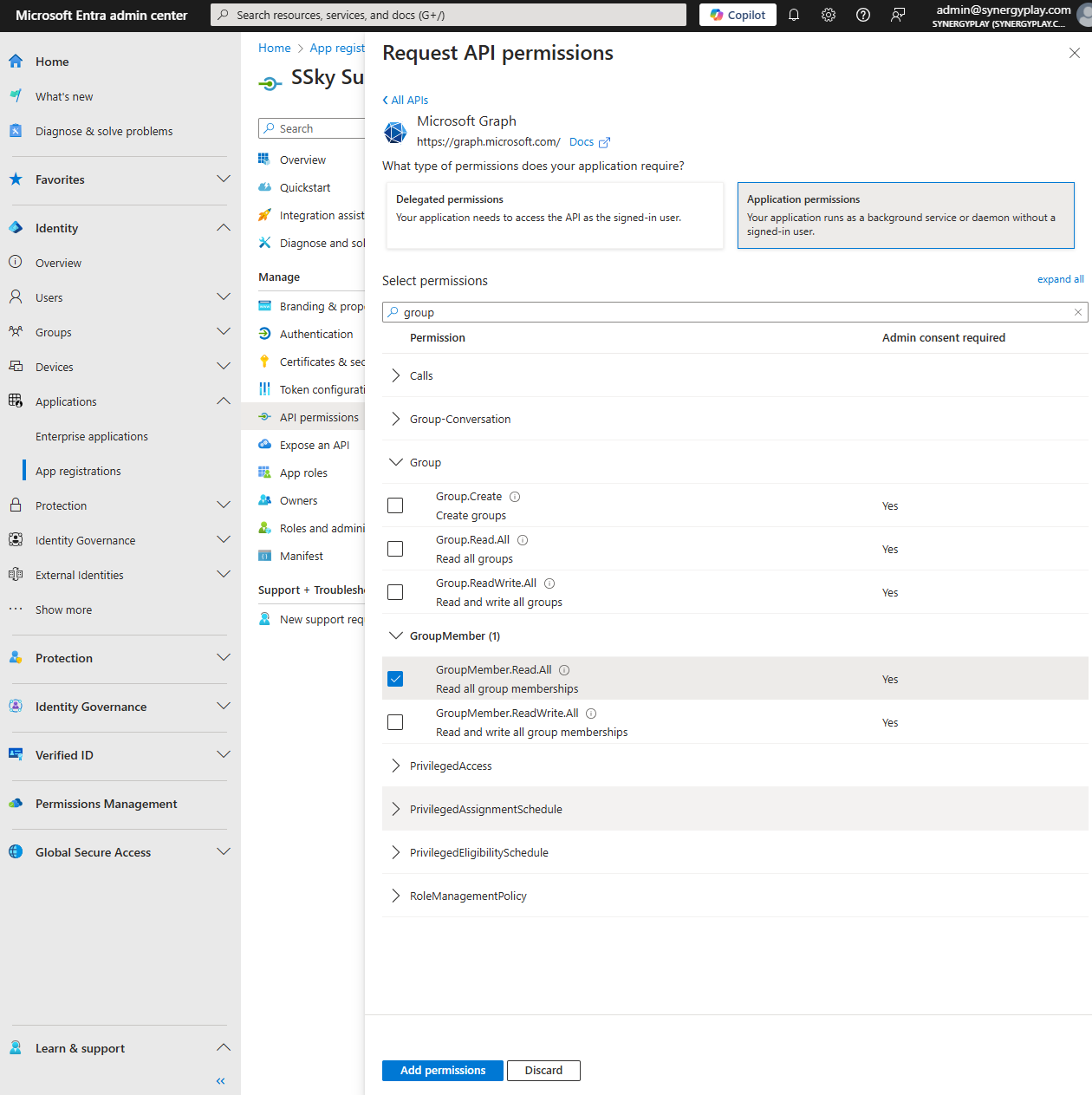Check the Group.Read.All checkbox
This screenshot has height=1095, width=1092.
pos(395,549)
